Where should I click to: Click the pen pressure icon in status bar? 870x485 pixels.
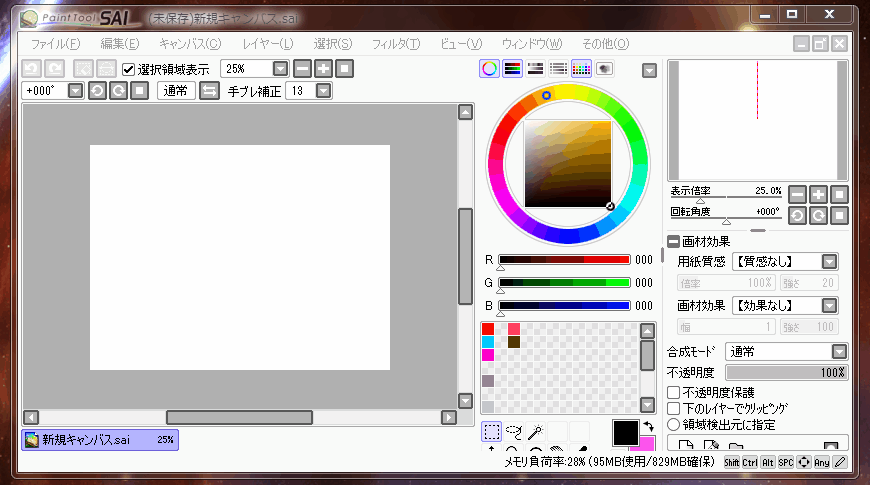click(x=841, y=462)
